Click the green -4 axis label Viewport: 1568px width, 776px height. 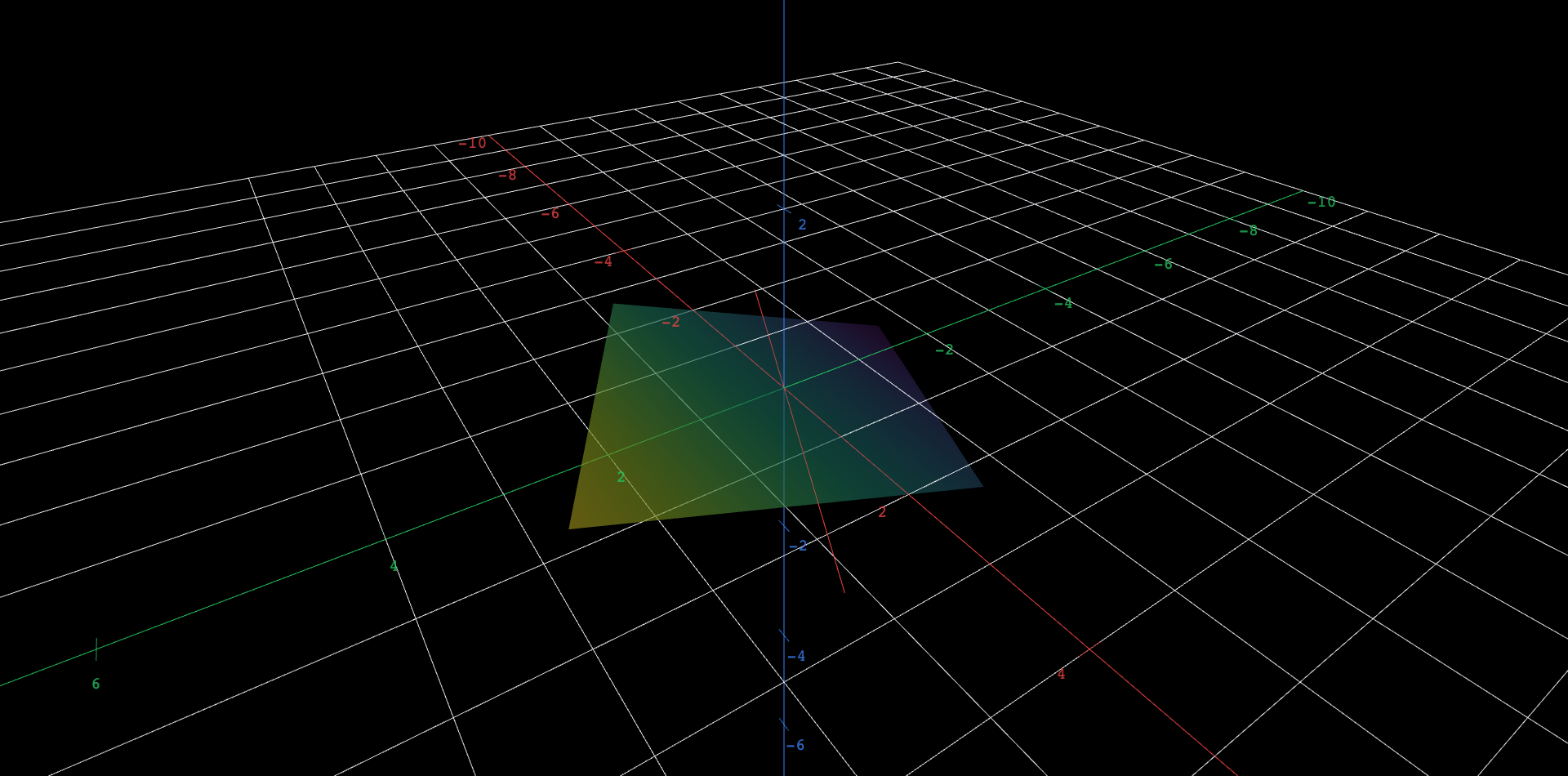[1062, 303]
